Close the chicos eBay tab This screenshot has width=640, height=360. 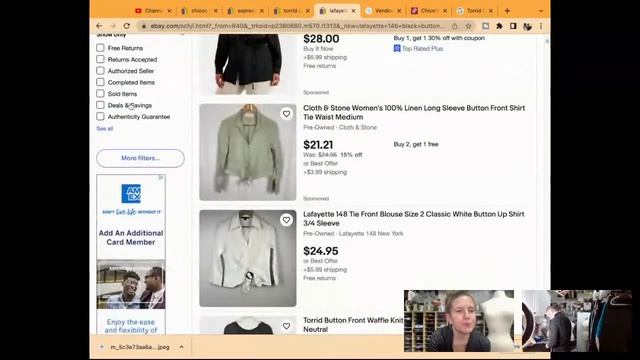(216, 11)
